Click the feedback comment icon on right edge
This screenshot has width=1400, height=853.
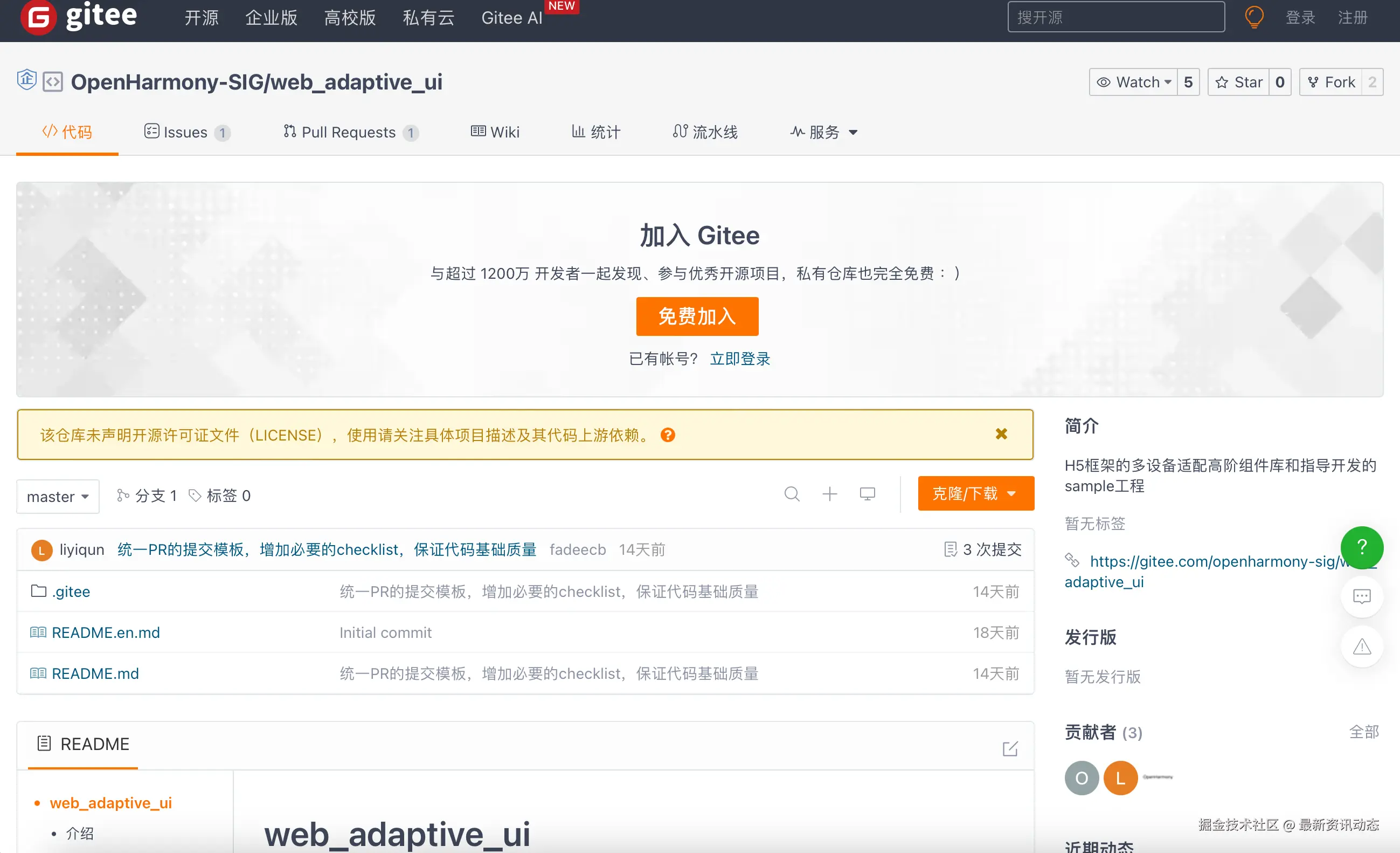(1361, 596)
